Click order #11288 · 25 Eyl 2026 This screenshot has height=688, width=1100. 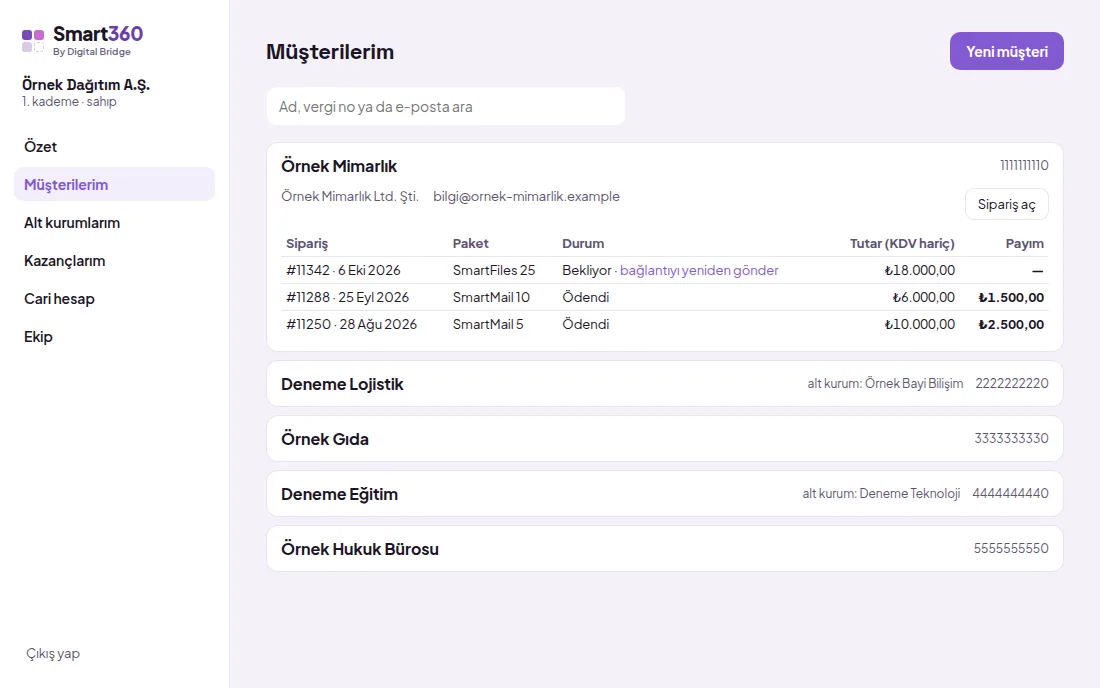pyautogui.click(x=347, y=297)
